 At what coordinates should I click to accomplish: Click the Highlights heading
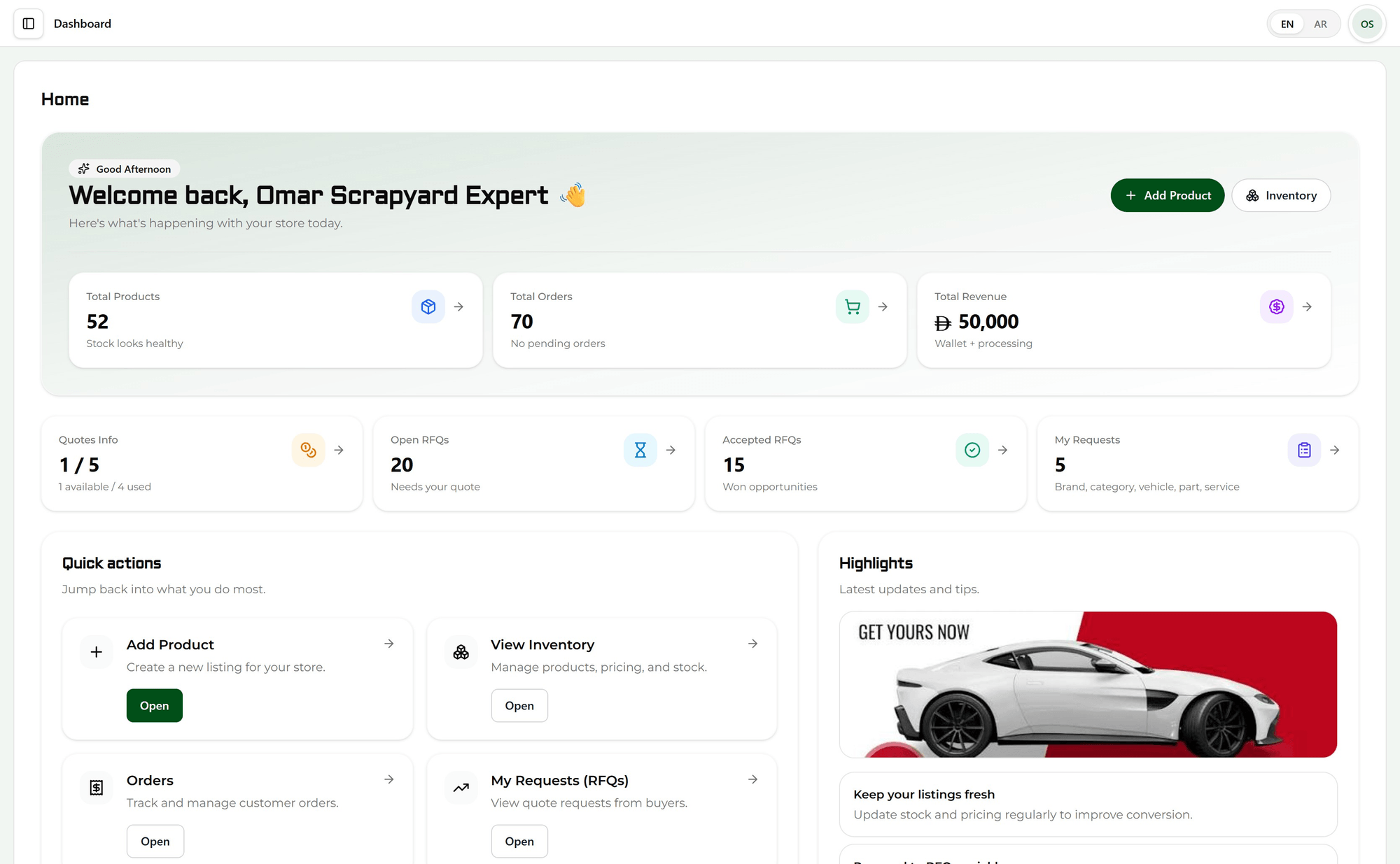876,563
